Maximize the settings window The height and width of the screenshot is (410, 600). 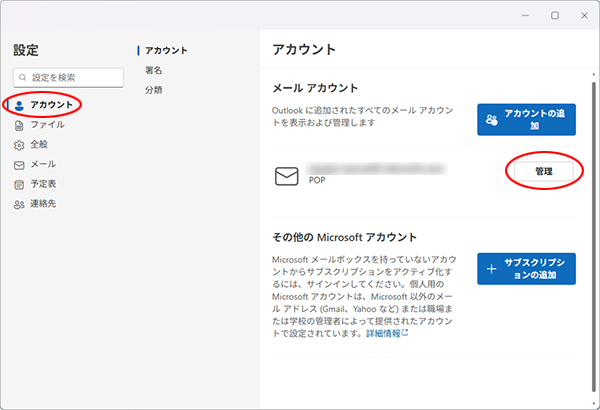coord(555,16)
